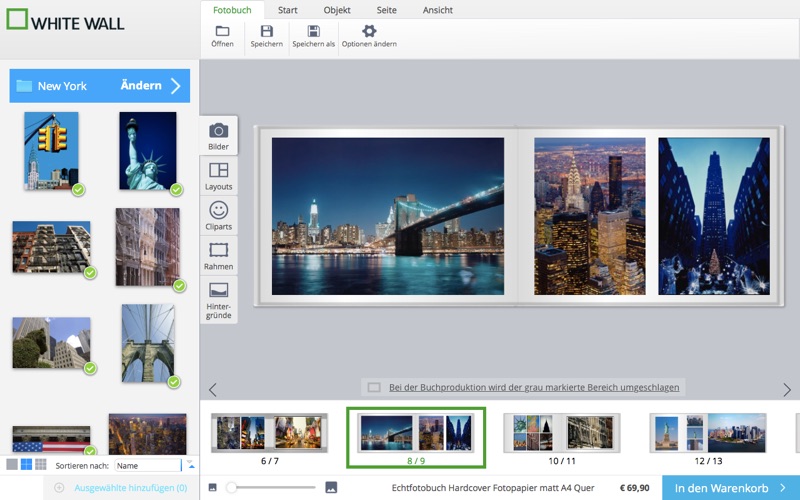800x500 pixels.
Task: Select blue four-tile grid view
Action: coord(26,464)
